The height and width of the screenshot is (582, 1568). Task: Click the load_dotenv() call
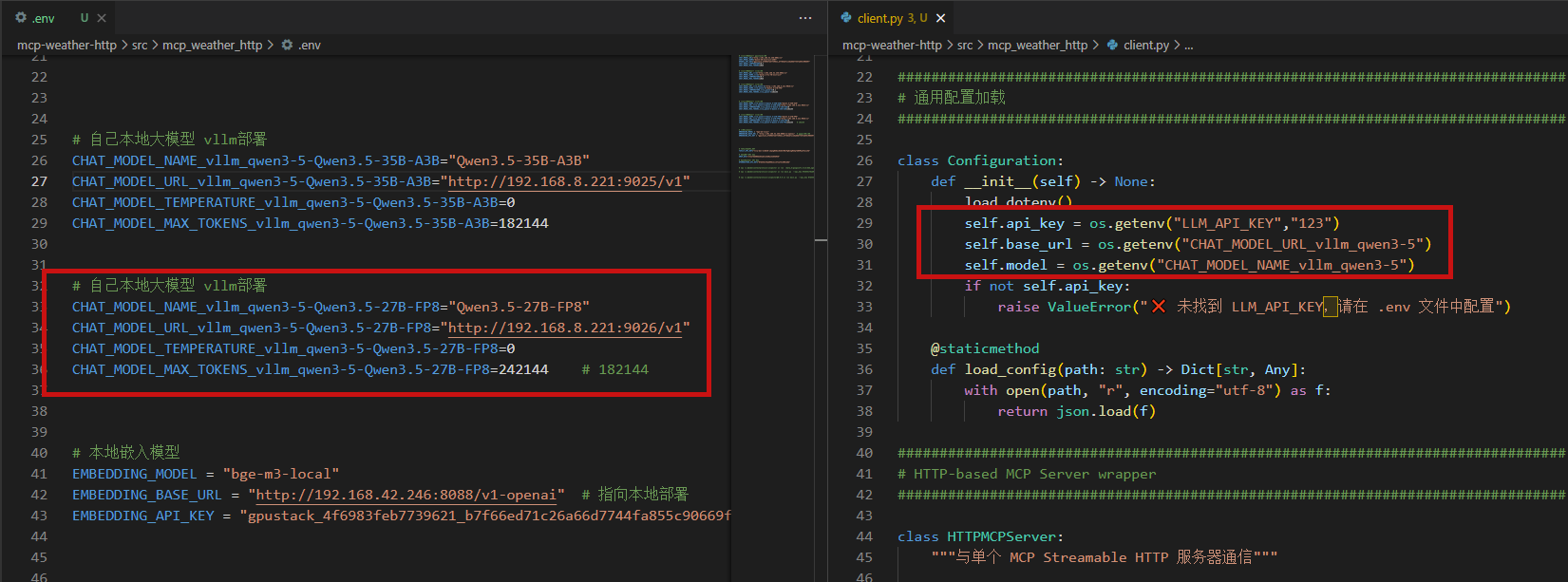(1018, 202)
